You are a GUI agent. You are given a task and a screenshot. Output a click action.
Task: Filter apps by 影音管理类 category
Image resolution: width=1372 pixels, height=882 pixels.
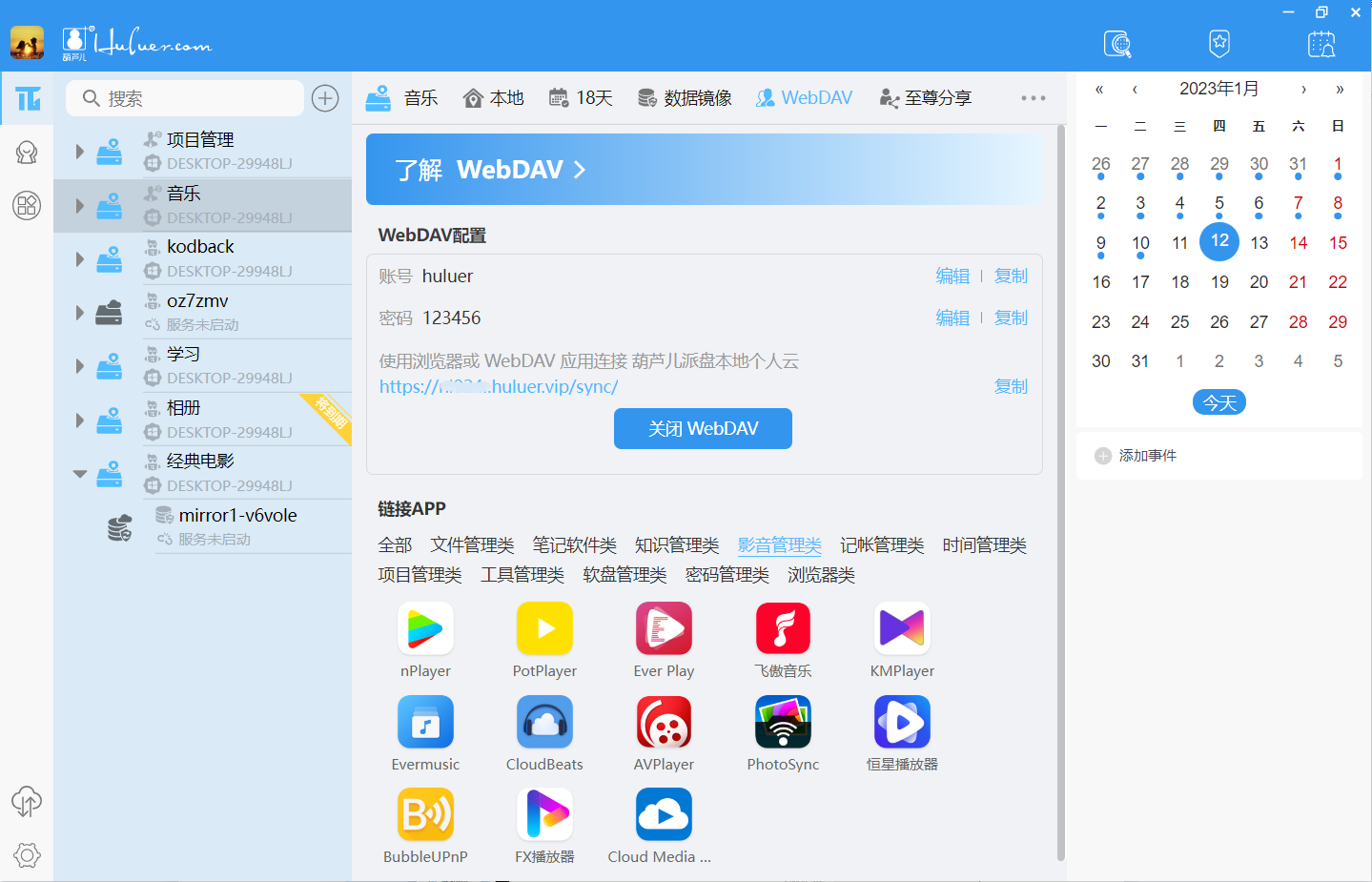click(780, 545)
